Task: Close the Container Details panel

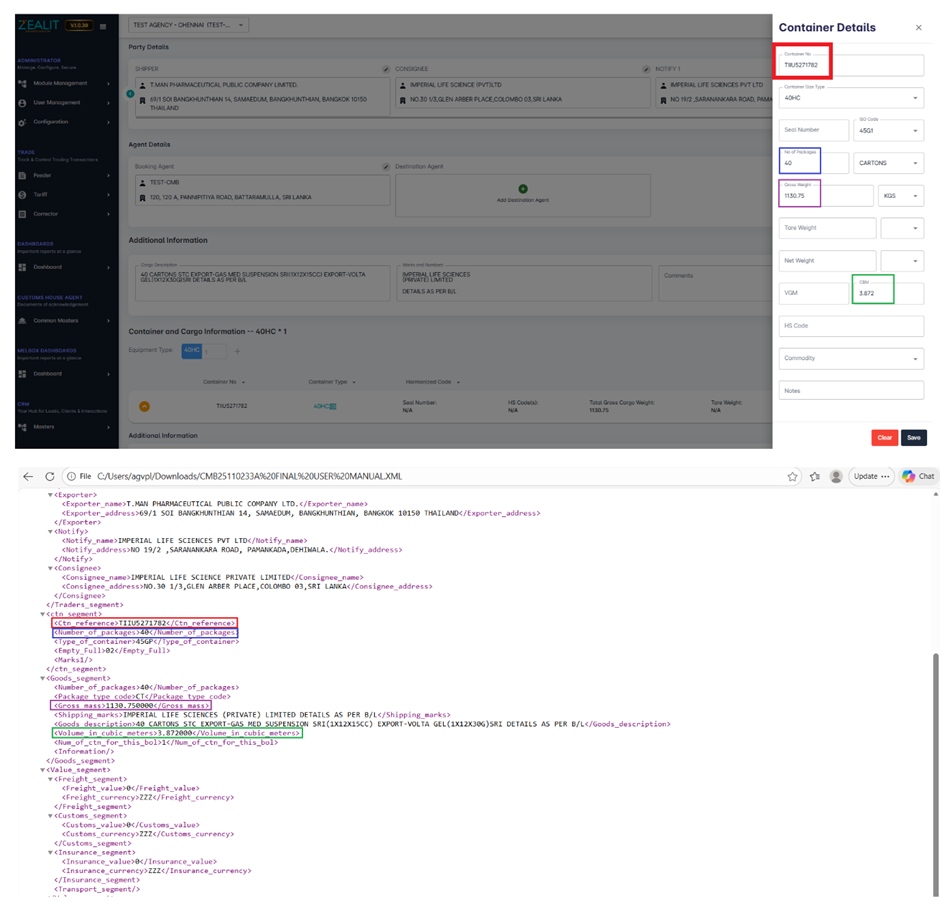Action: click(x=919, y=28)
